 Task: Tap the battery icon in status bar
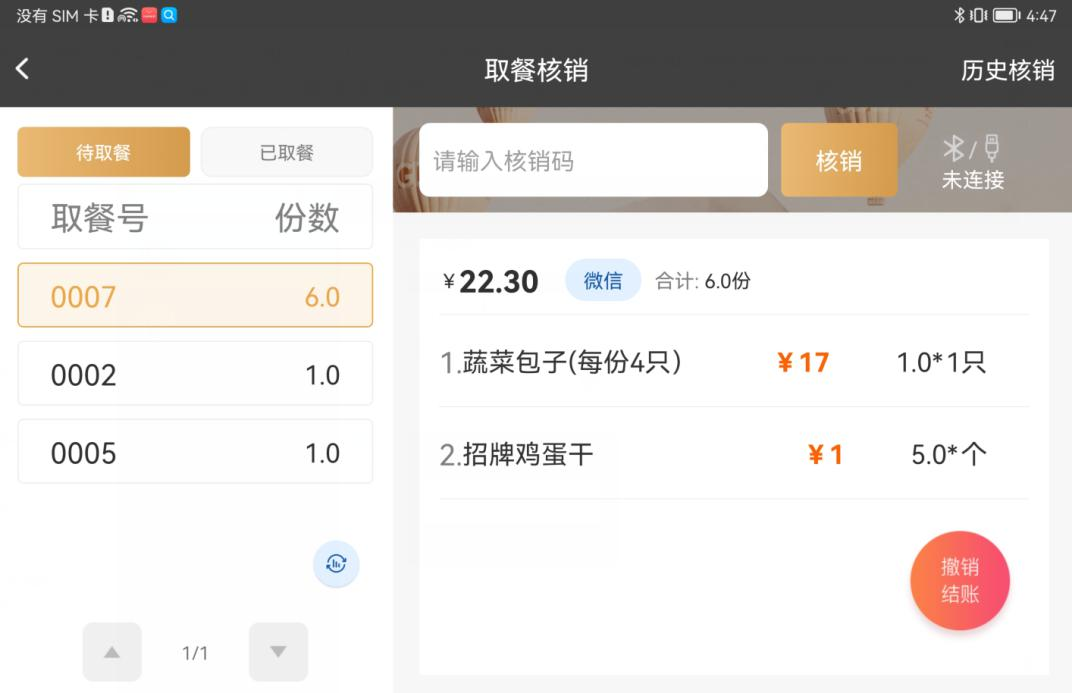tap(1005, 15)
